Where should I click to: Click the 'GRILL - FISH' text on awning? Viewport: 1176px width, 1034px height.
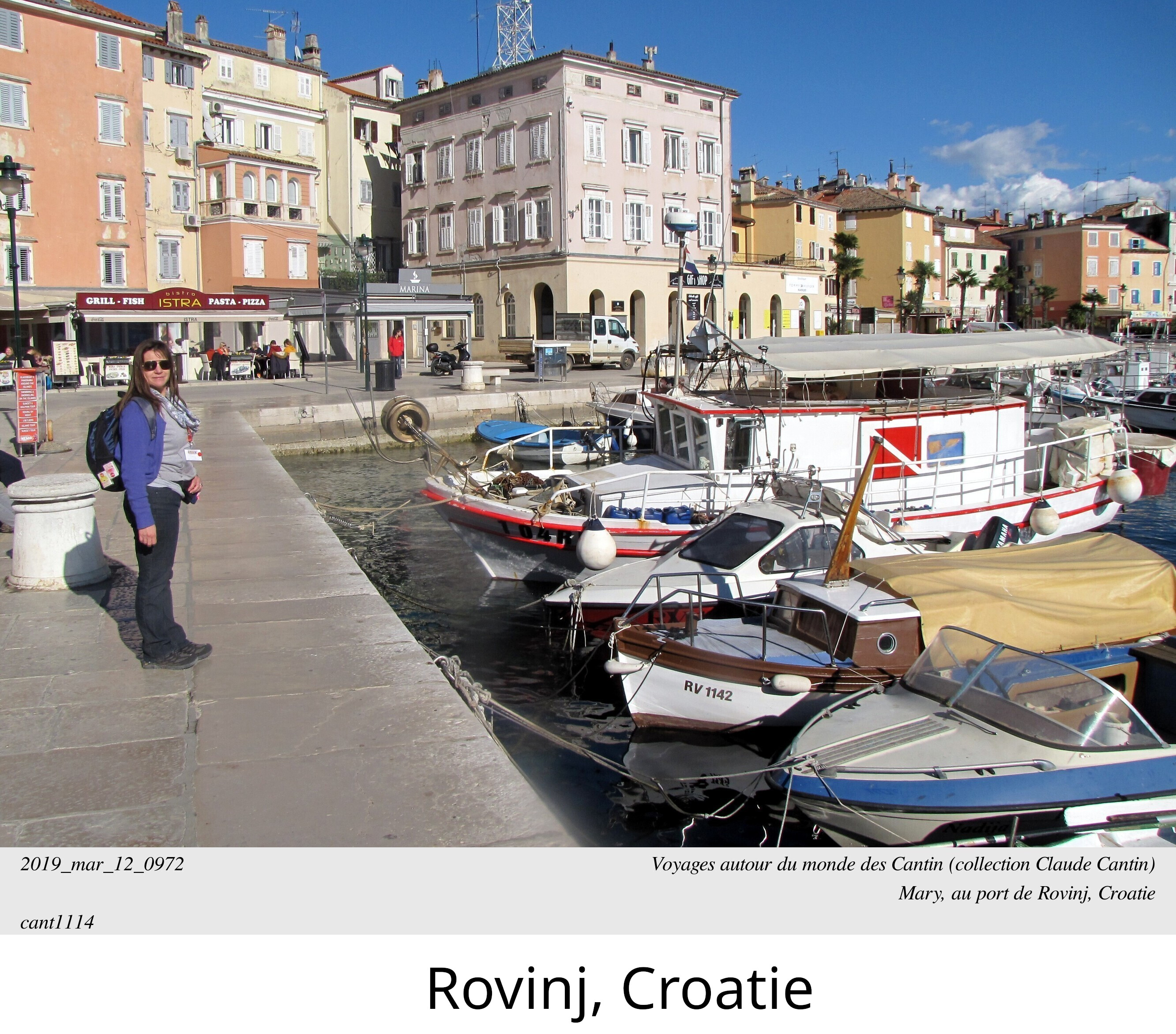coord(114,301)
